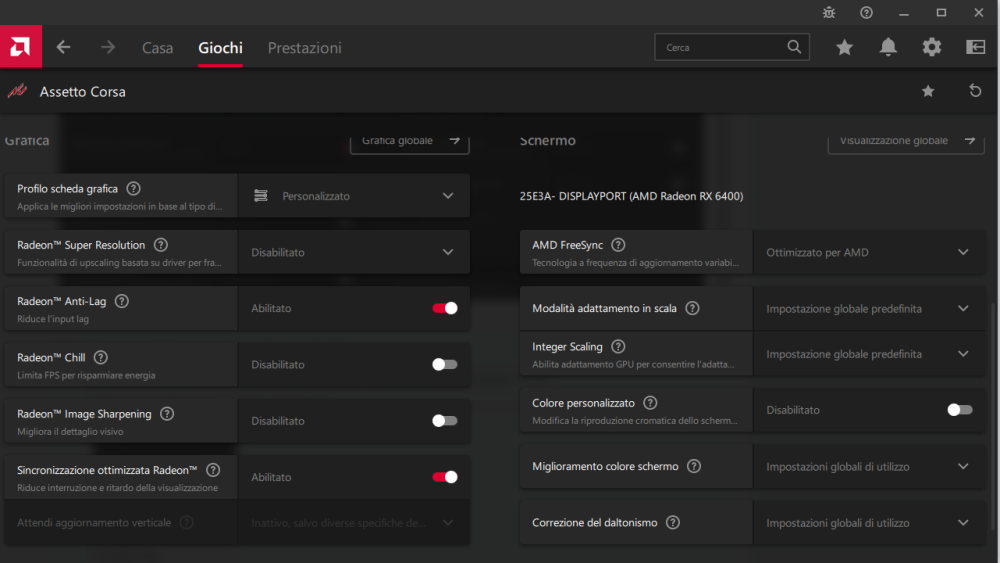Open Modalità adattamento in scala dropdown

869,309
